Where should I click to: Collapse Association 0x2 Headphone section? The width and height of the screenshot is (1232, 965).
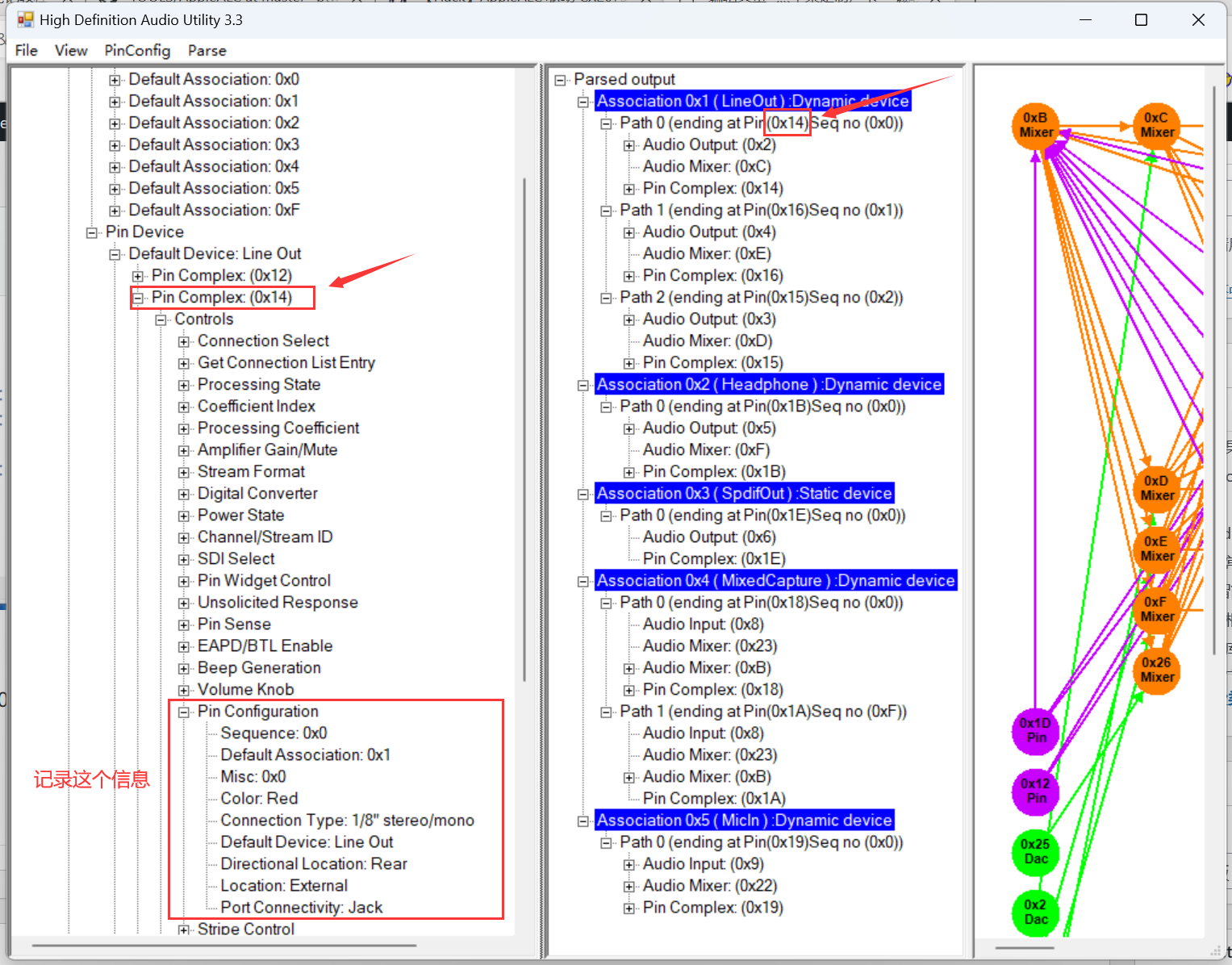[x=583, y=385]
